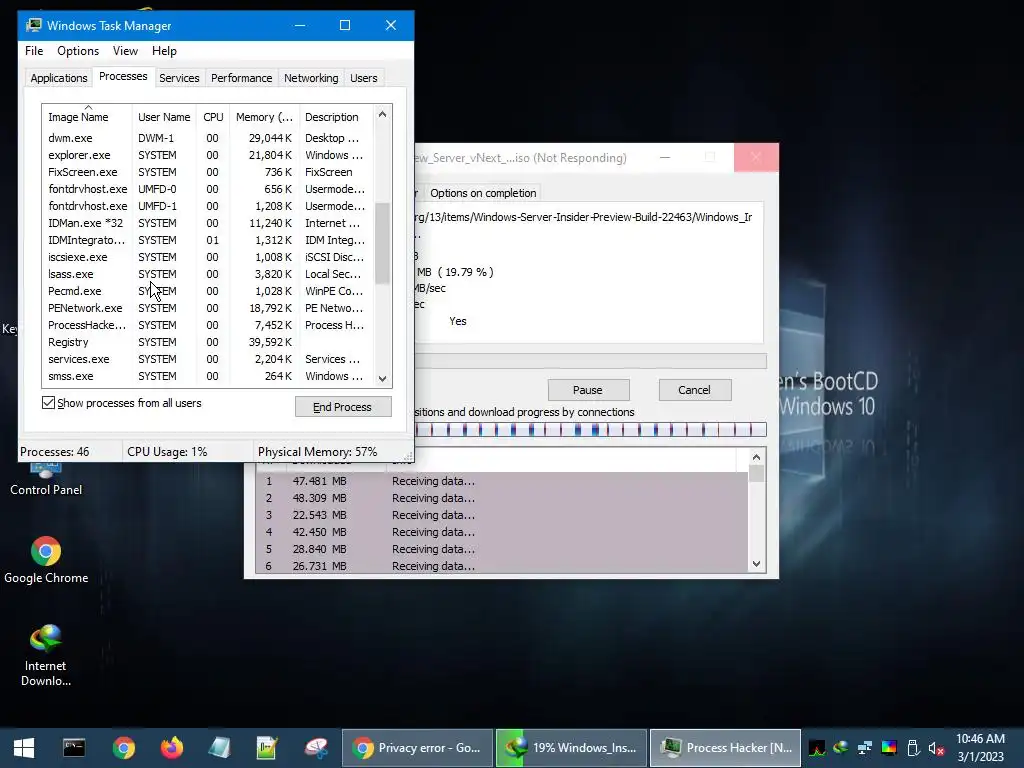Select the iscsiexe.exe process row

coord(208,257)
